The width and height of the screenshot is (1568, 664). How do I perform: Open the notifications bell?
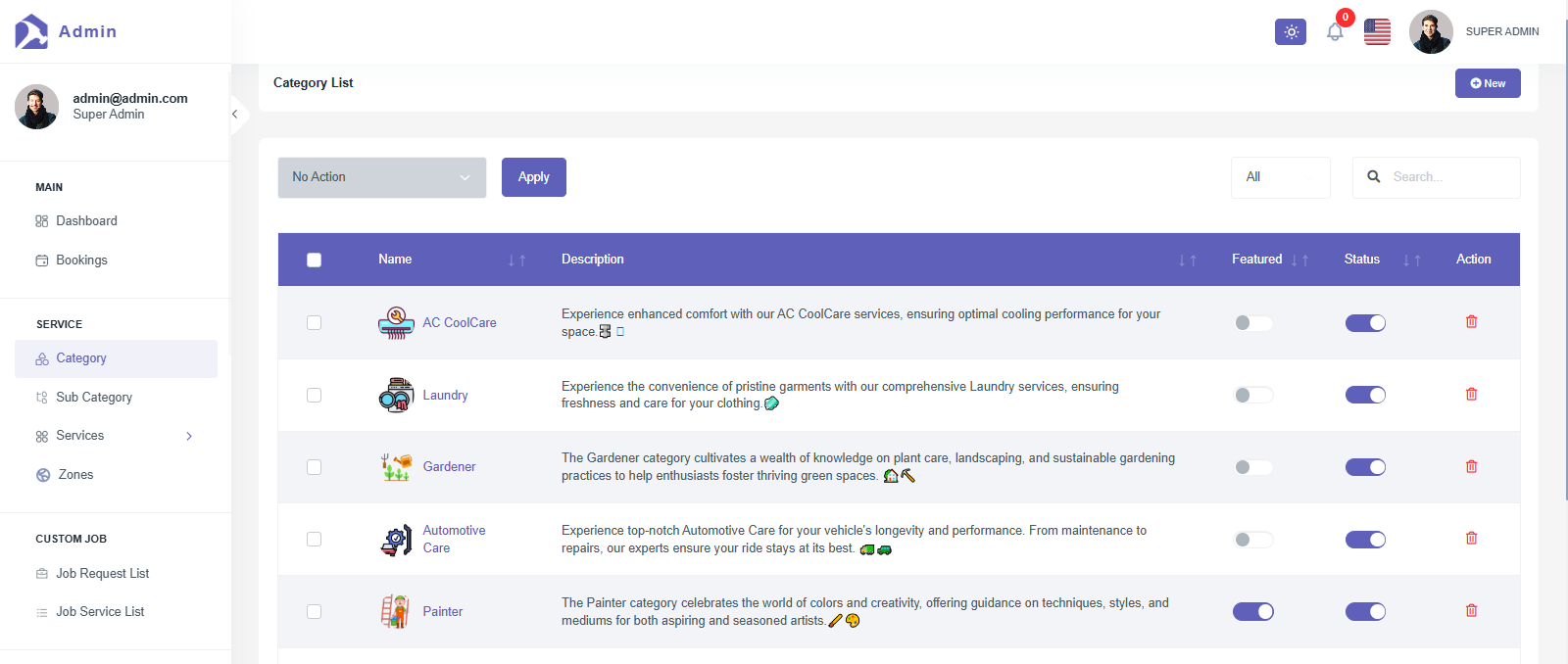[1335, 32]
